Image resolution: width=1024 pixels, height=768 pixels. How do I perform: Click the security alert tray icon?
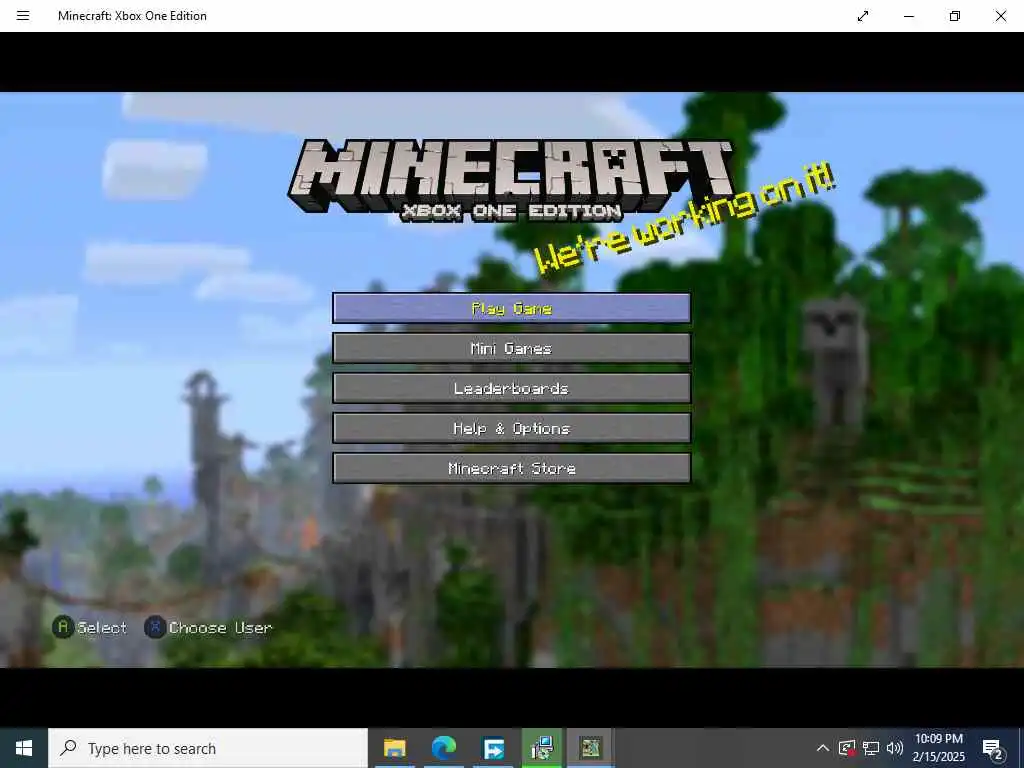click(x=847, y=748)
